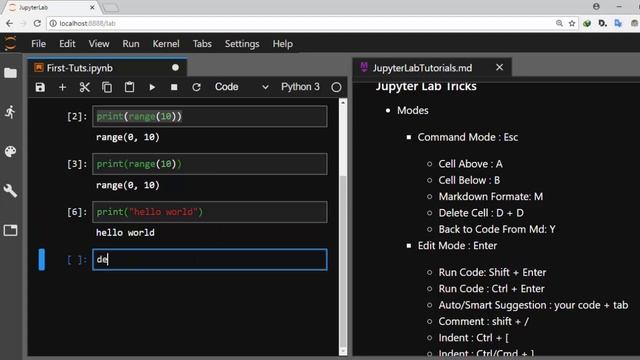The width and height of the screenshot is (640, 360).
Task: Open the Running sessions sidebar icon
Action: pyautogui.click(x=11, y=112)
